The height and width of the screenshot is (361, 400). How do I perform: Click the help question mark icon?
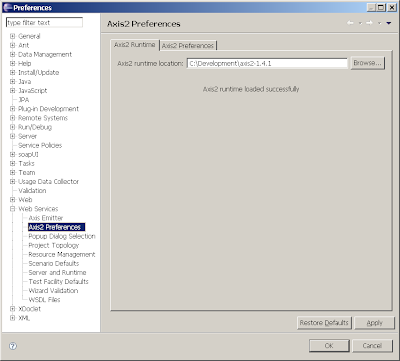point(13,346)
